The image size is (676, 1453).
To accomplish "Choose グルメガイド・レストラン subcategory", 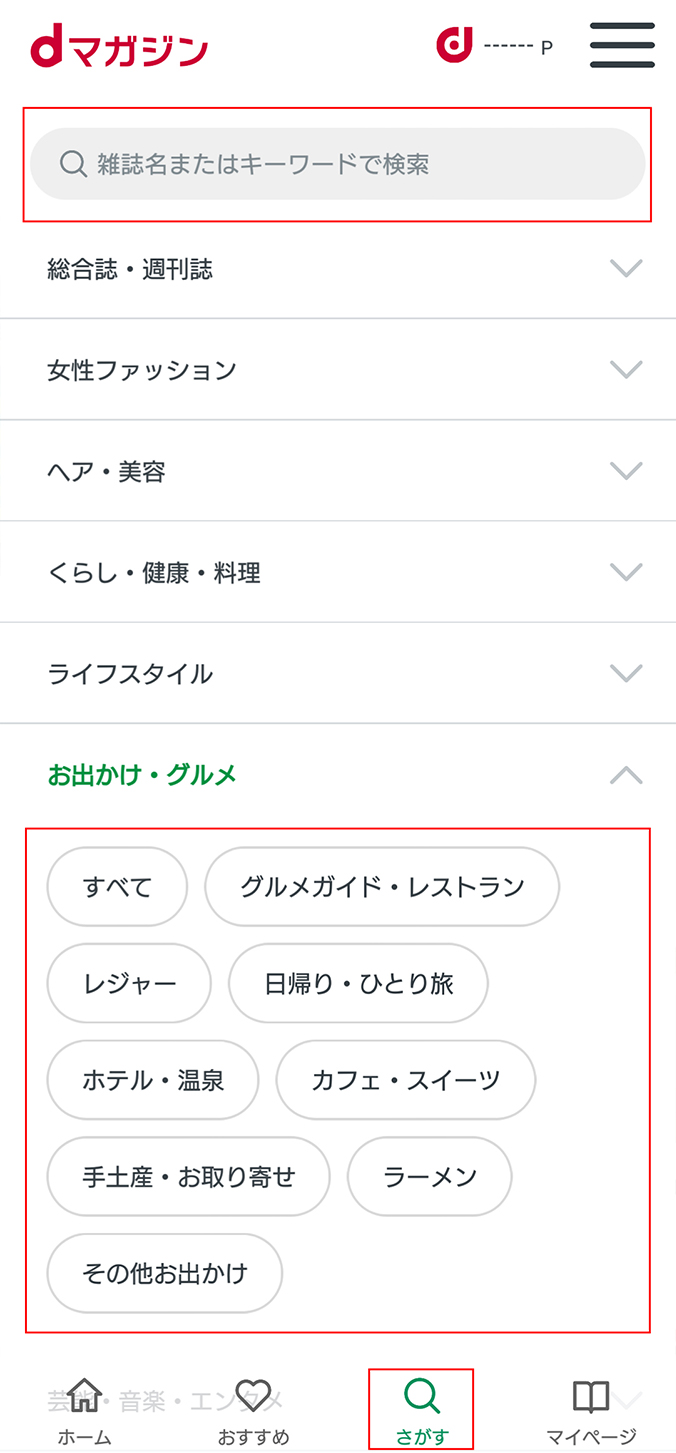I will tap(382, 887).
